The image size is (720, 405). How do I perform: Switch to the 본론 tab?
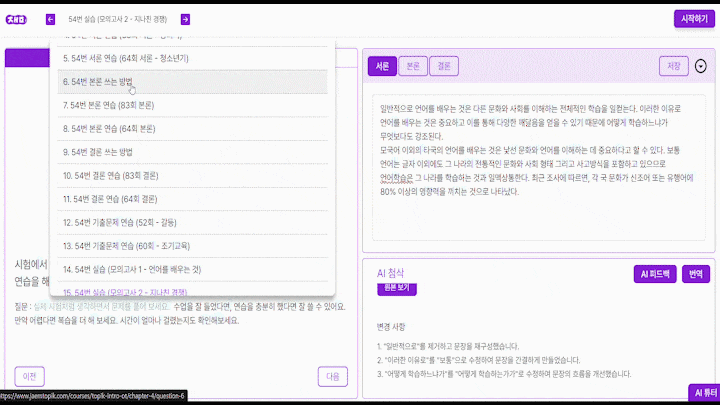tap(413, 66)
